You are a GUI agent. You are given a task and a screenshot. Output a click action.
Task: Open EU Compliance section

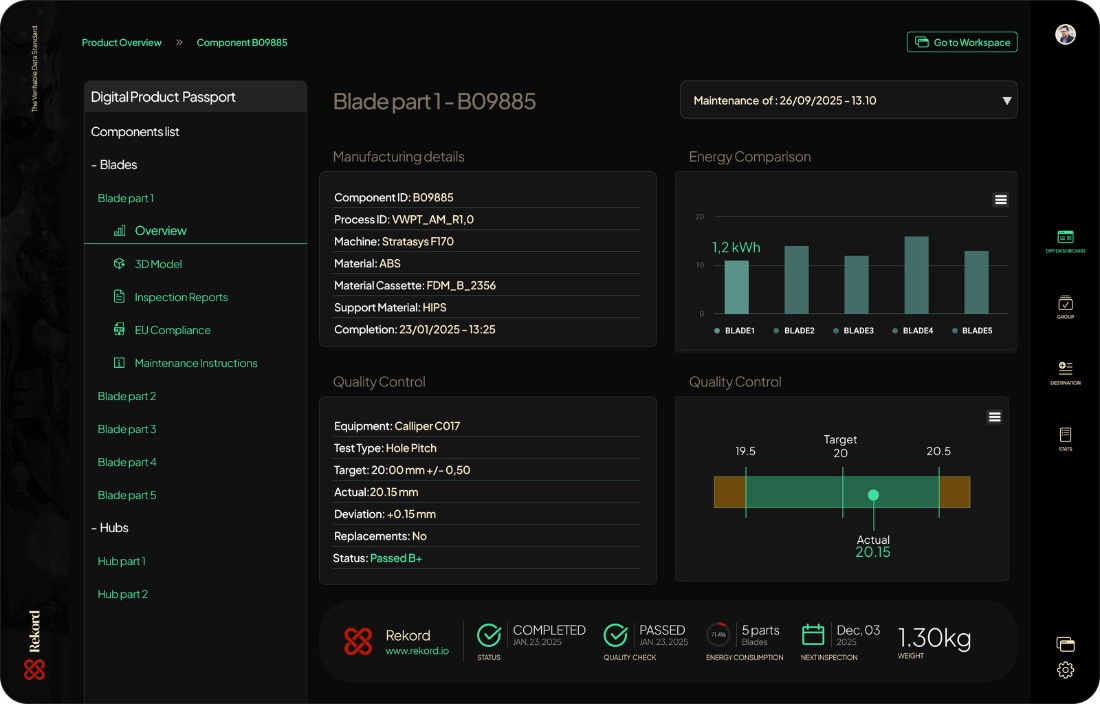[173, 330]
